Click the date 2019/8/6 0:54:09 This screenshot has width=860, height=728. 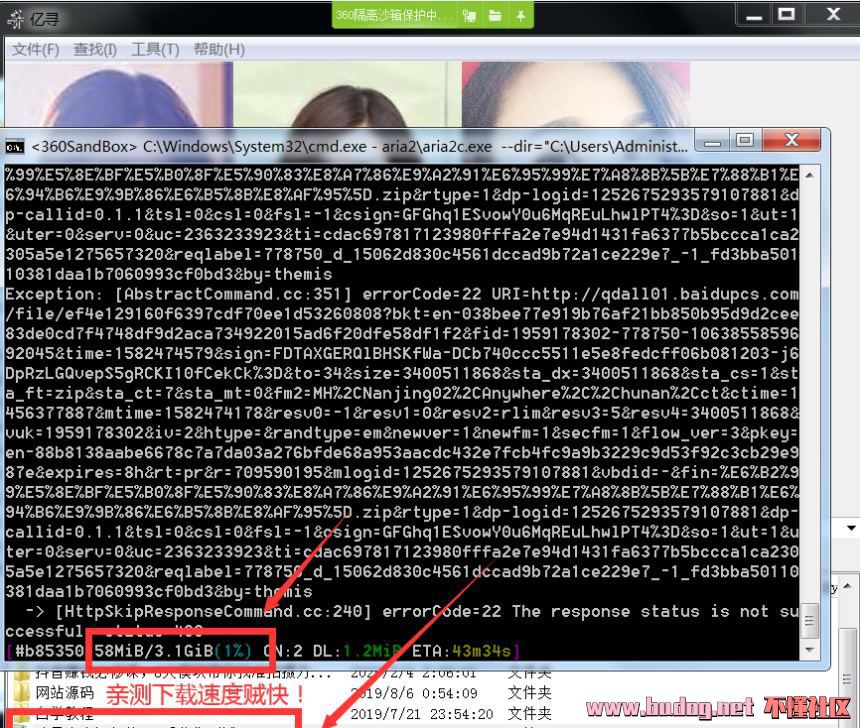[414, 693]
